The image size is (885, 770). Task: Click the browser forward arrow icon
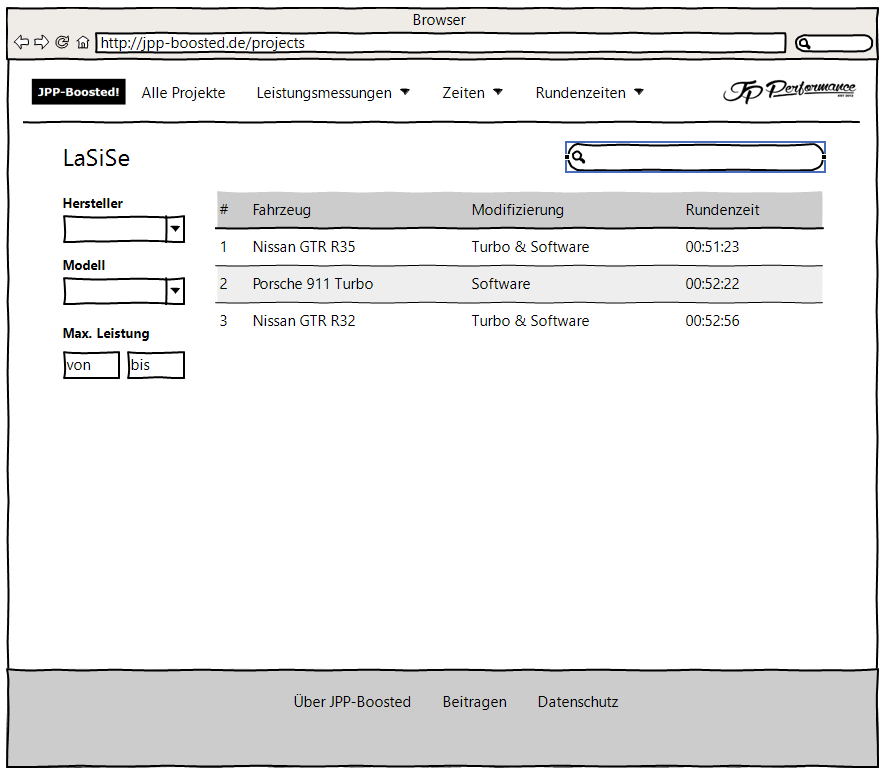(x=41, y=42)
